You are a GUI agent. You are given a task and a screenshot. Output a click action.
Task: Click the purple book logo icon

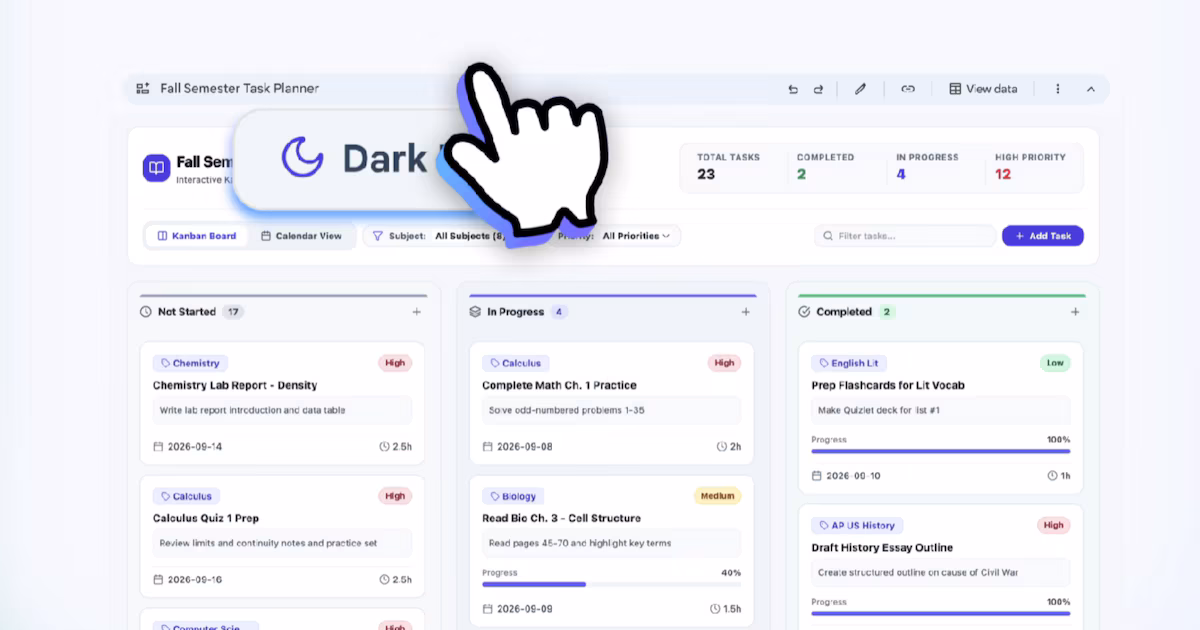156,168
